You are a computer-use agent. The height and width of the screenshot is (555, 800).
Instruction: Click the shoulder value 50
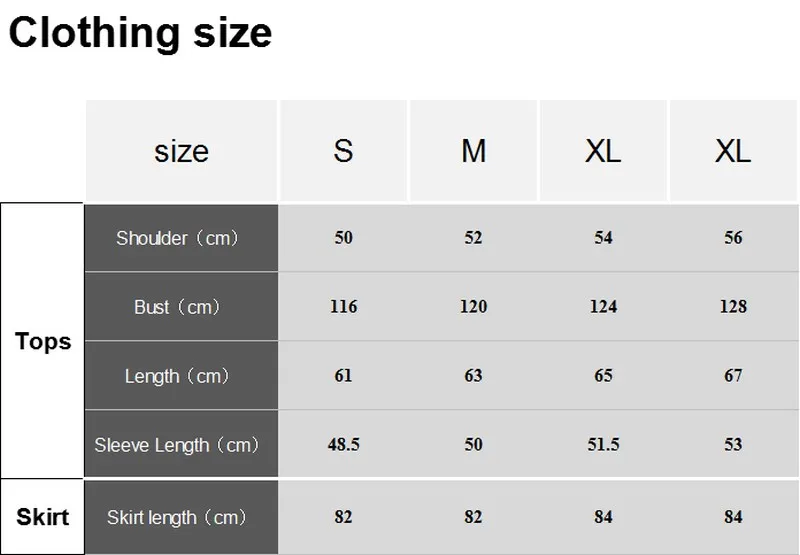343,238
